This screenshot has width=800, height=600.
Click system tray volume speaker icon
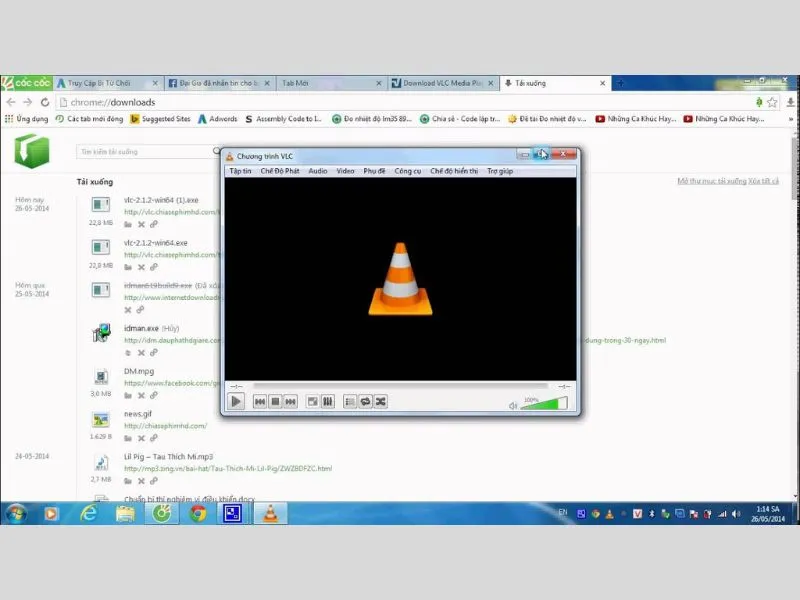(736, 514)
